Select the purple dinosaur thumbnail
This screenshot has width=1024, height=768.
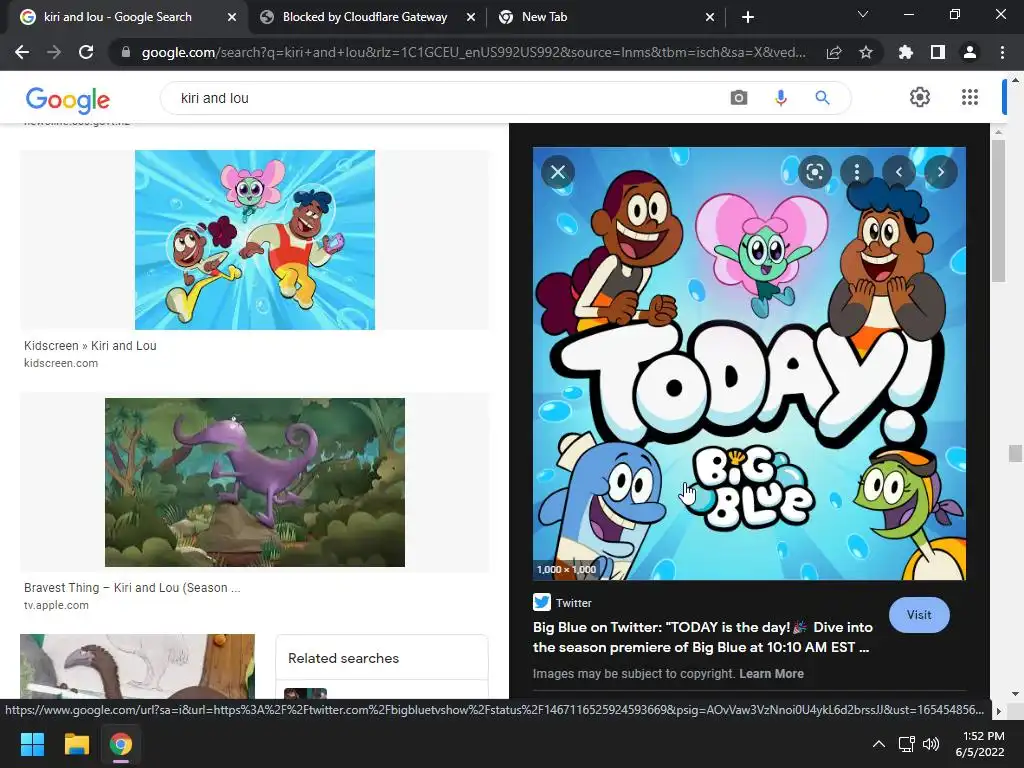(x=255, y=482)
